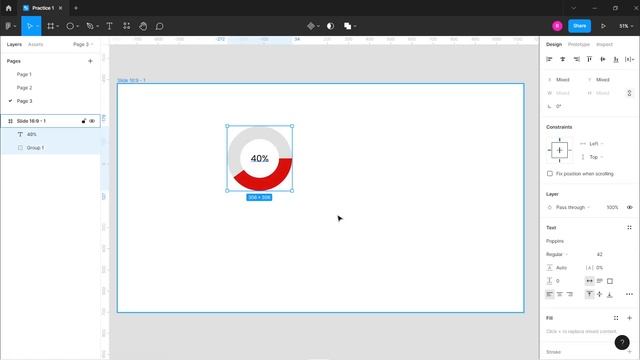Open shape tools dropdown arrow
Screen dimensions: 640x360
tap(78, 27)
